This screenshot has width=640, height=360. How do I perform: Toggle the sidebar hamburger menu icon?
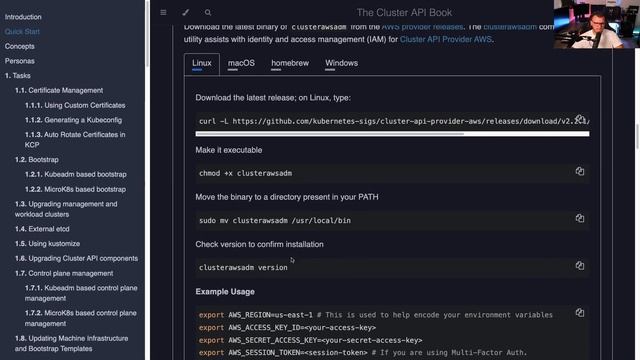coord(163,12)
